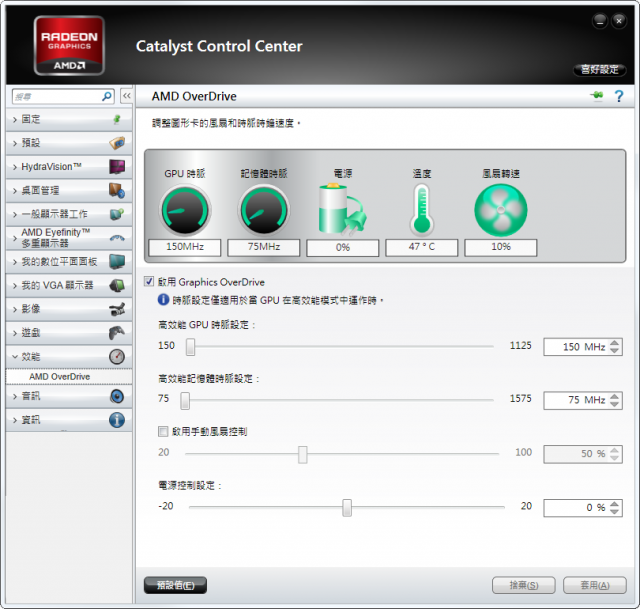Click the 套用(A) apply button
640x609 pixels.
(595, 585)
